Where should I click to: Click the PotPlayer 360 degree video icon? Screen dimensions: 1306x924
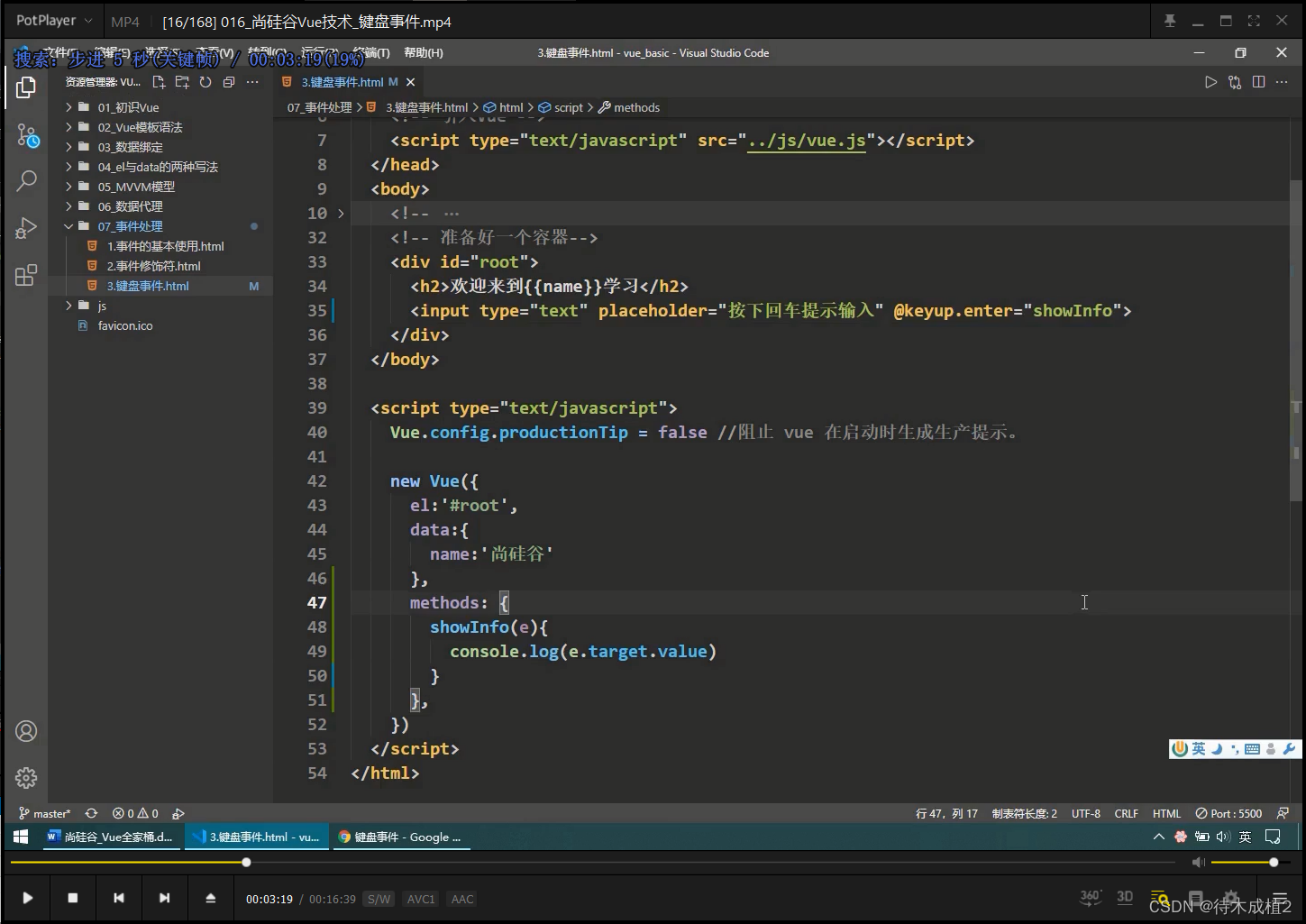(x=1091, y=897)
